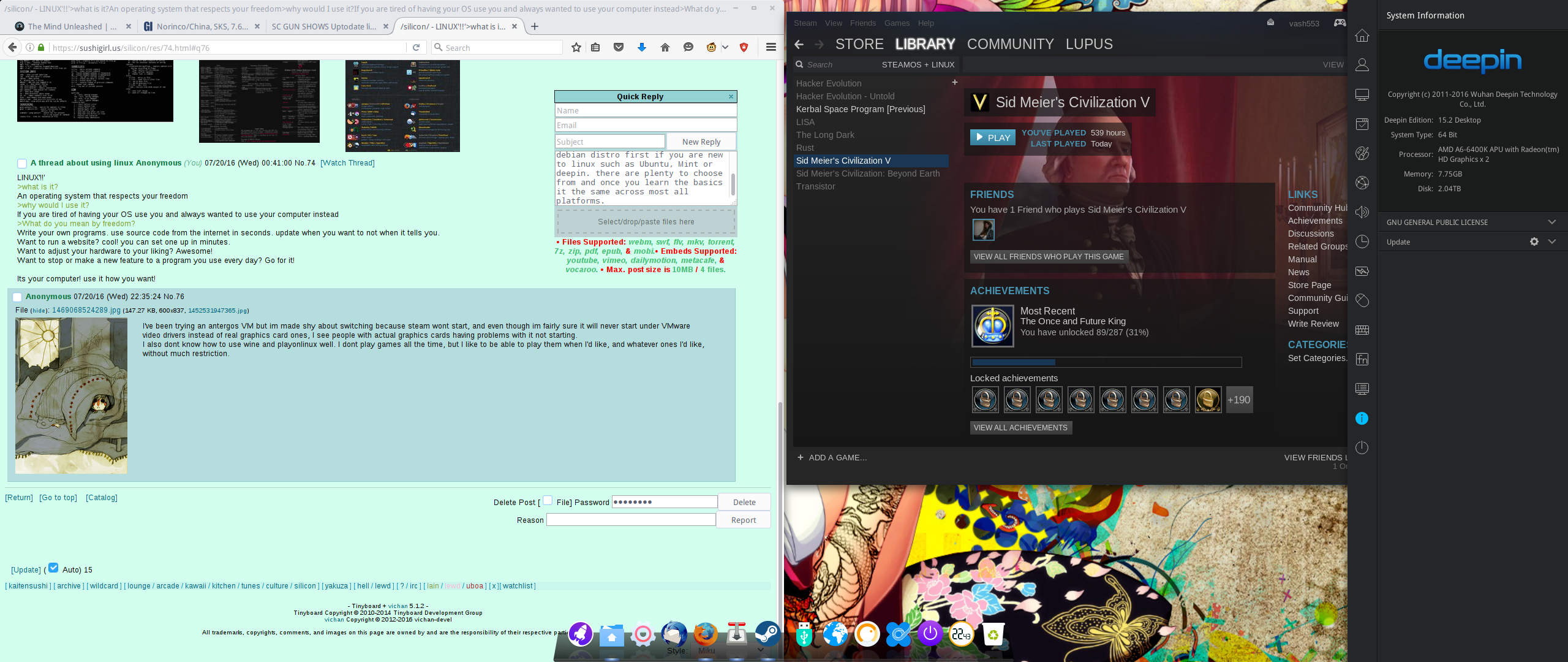The width and height of the screenshot is (1568, 662).
Task: Open the Sound settings icon in deepin sidebar
Action: pos(1362,212)
